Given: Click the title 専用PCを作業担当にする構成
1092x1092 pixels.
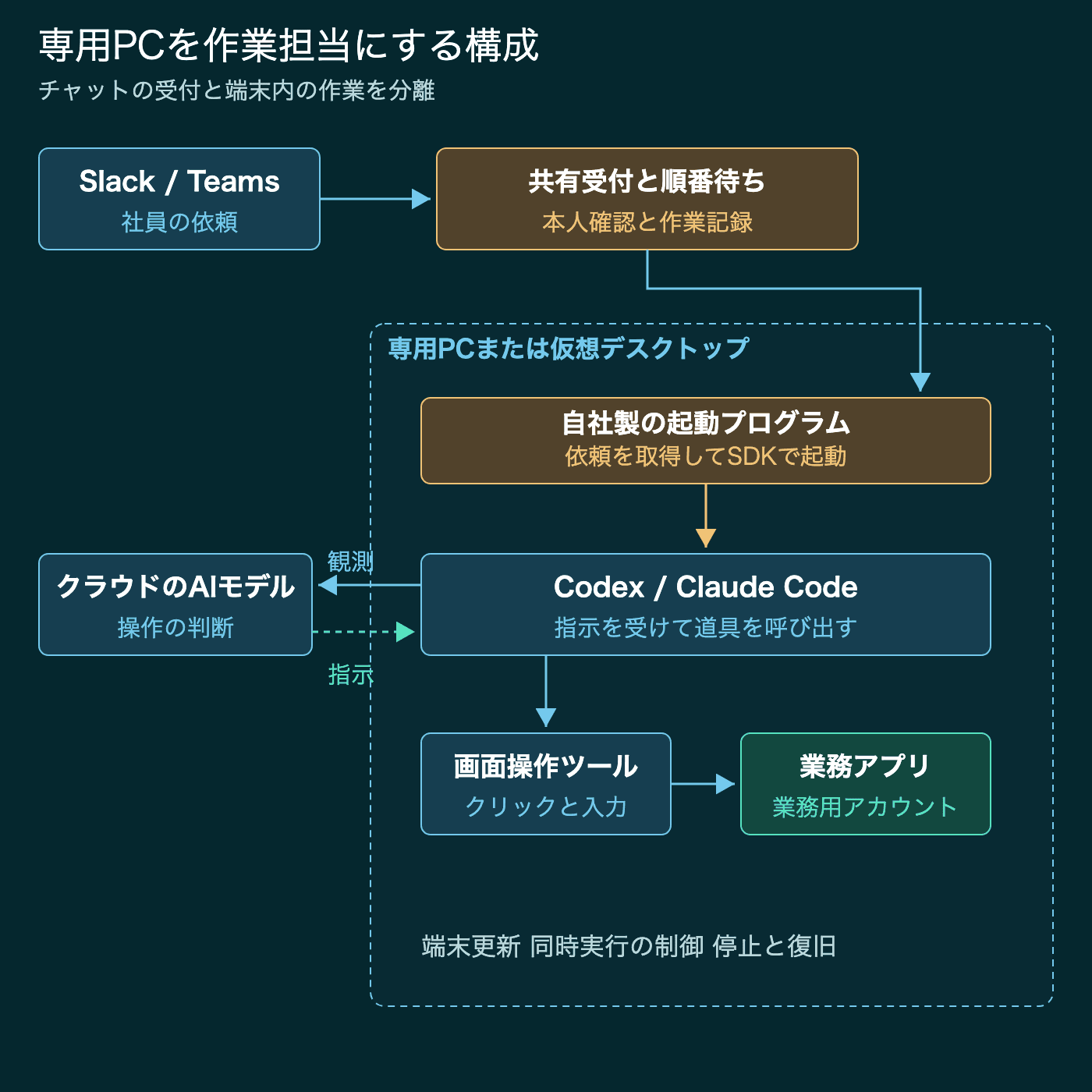Looking at the screenshot, I should tap(289, 45).
